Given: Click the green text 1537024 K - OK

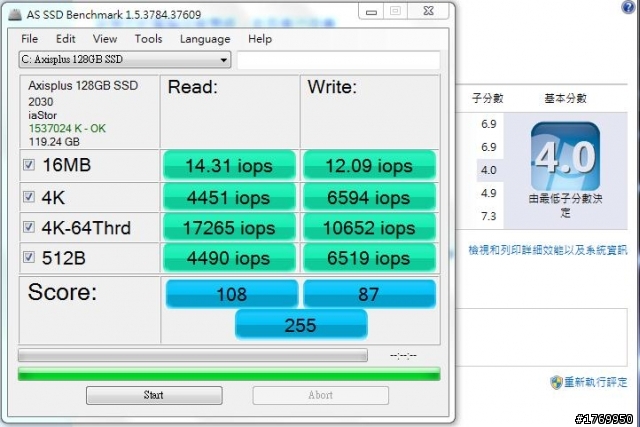Looking at the screenshot, I should tap(67, 129).
